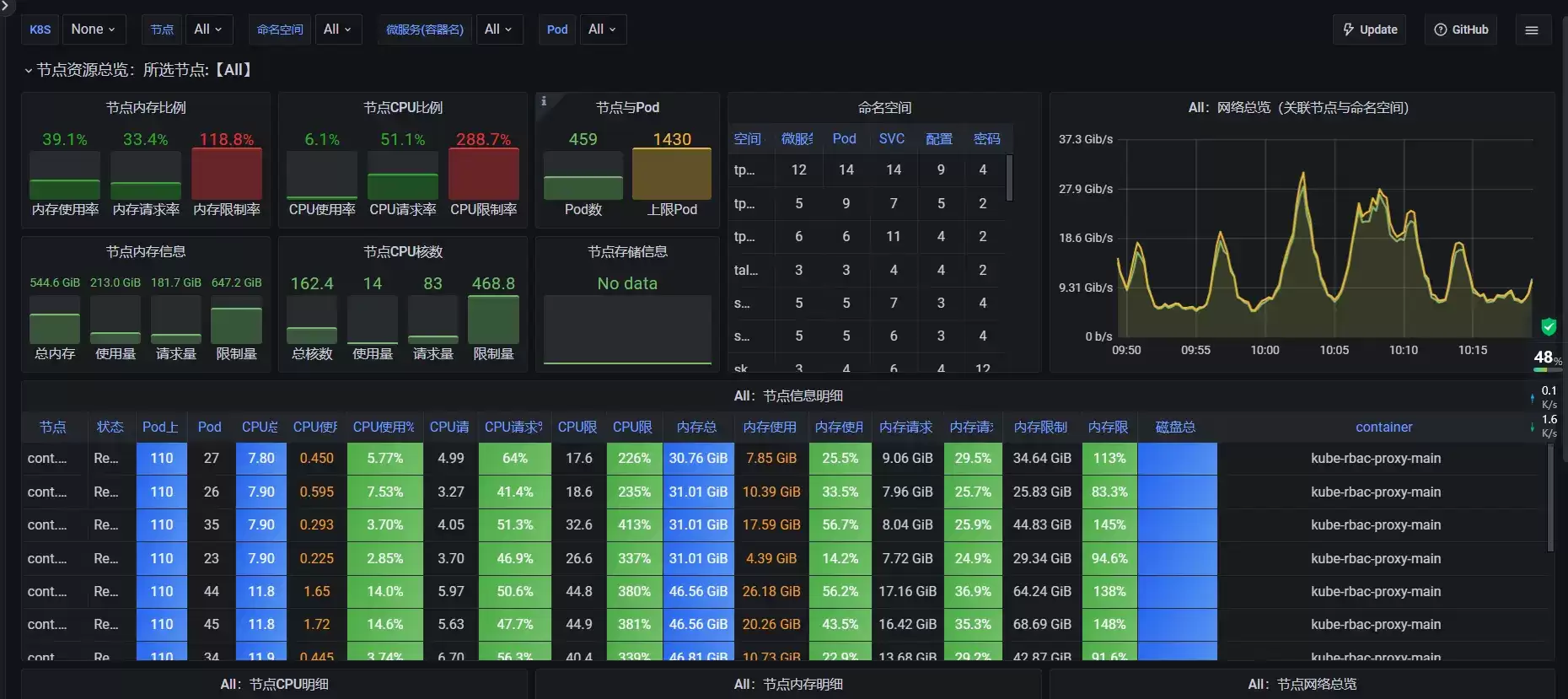1568x699 pixels.
Task: Open the 命名空间 All dropdown
Action: coord(337,30)
